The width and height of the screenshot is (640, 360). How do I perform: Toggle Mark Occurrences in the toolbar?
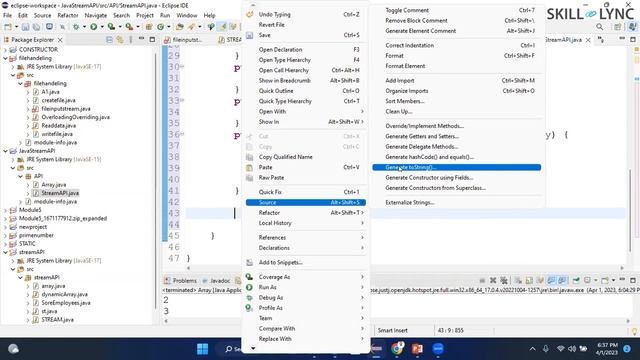tap(222, 27)
